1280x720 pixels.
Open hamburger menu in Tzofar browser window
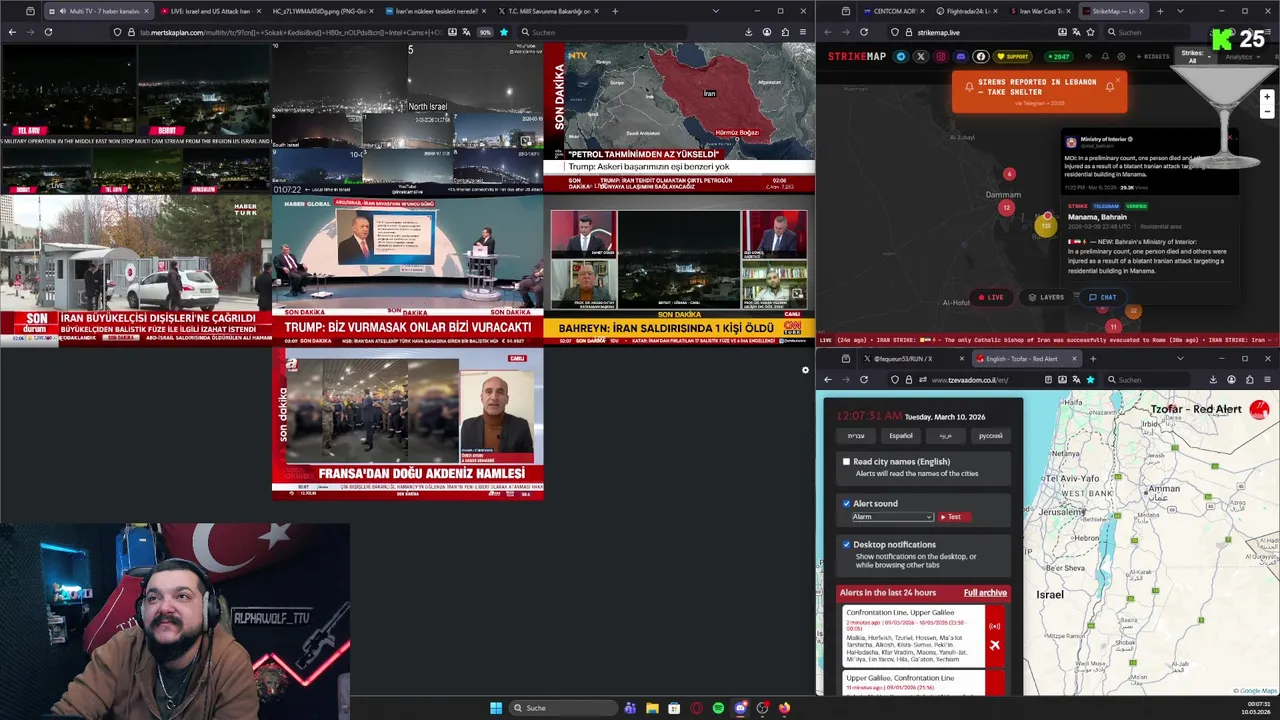(1267, 380)
